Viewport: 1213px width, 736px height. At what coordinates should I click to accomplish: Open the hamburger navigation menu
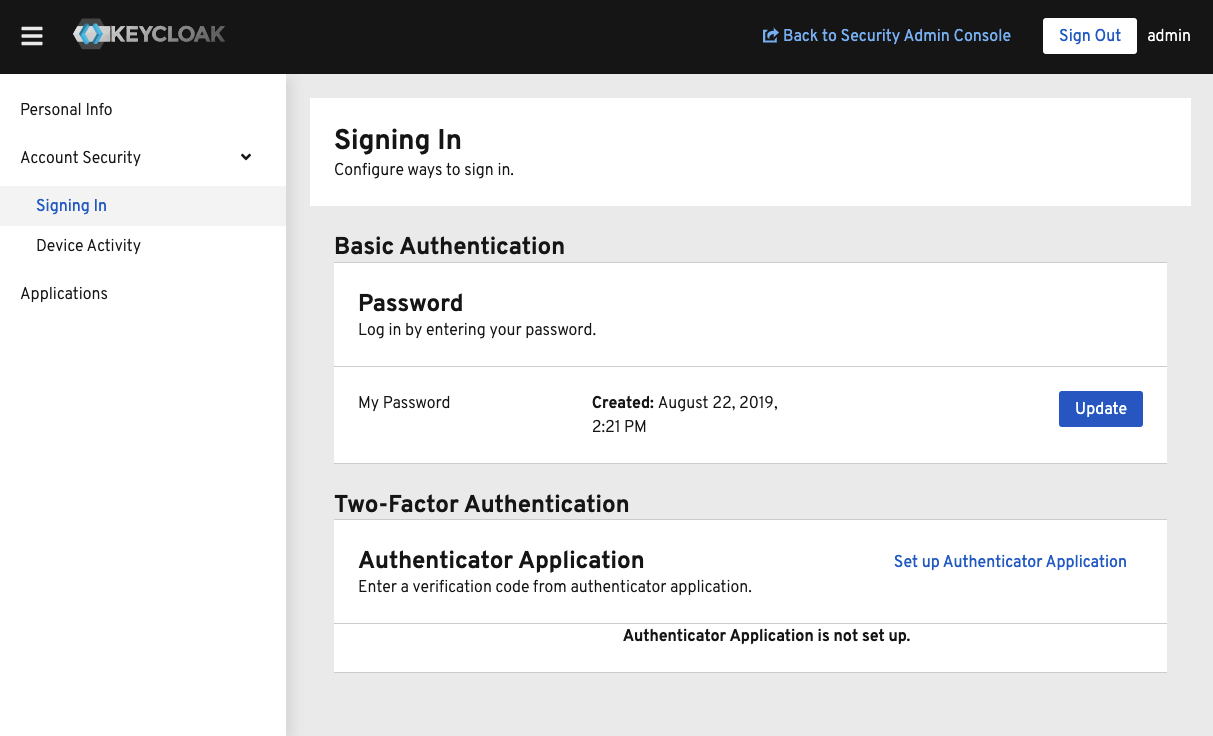[x=31, y=35]
